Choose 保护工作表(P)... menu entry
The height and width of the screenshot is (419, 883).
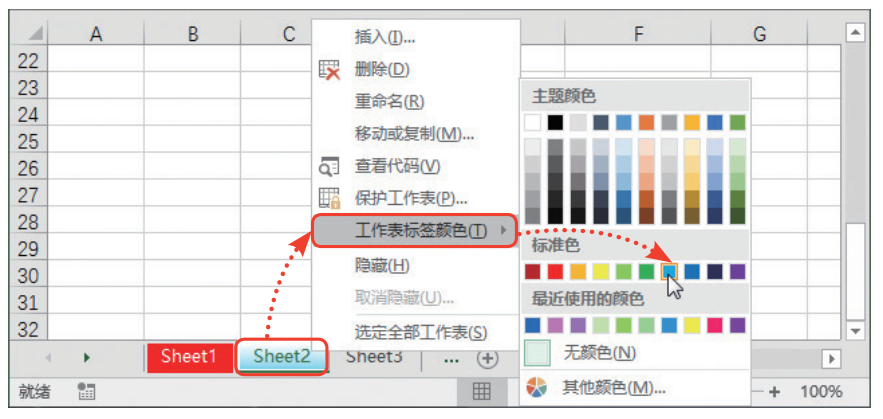pyautogui.click(x=411, y=198)
